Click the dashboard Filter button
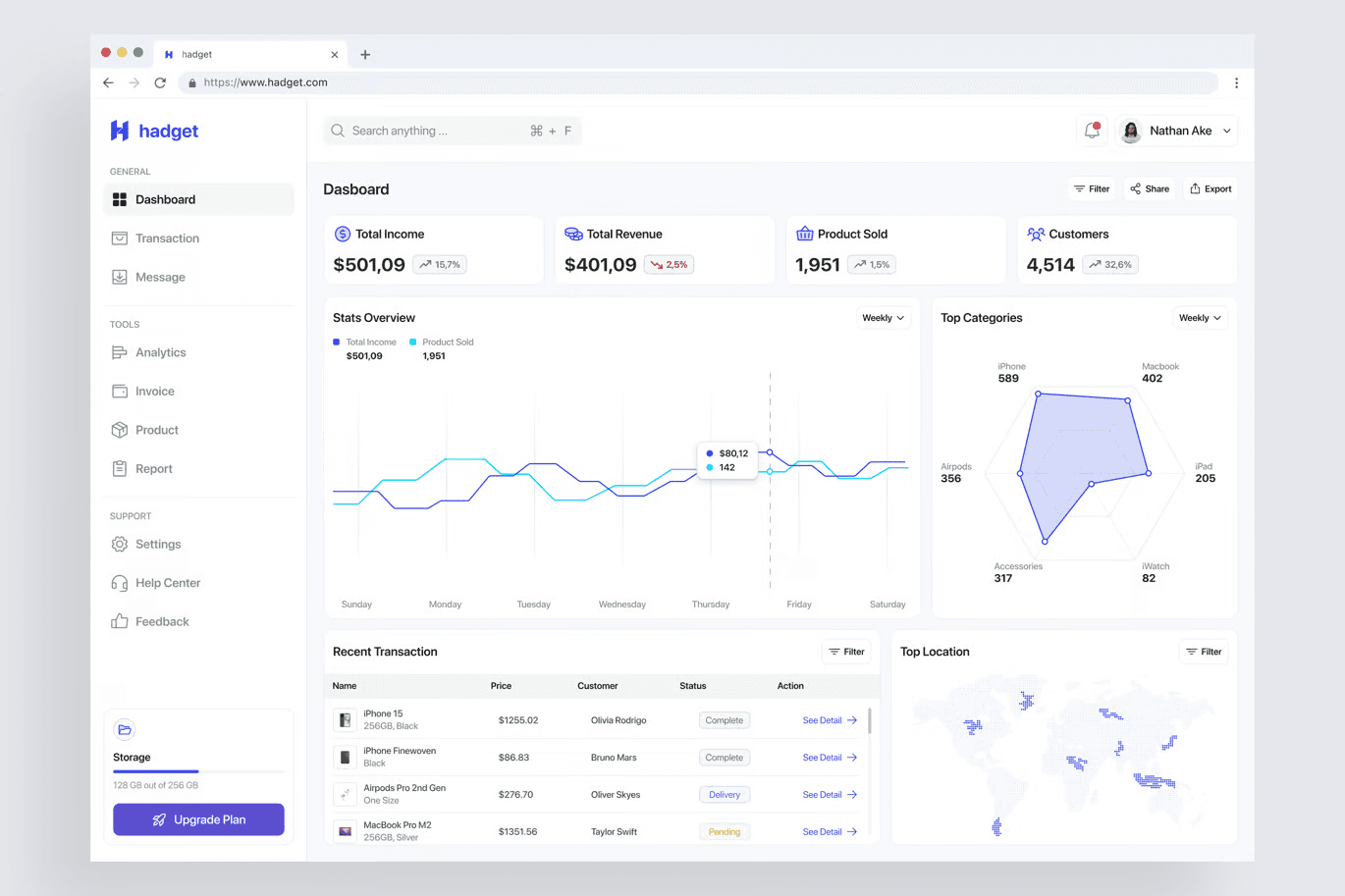 pos(1092,188)
